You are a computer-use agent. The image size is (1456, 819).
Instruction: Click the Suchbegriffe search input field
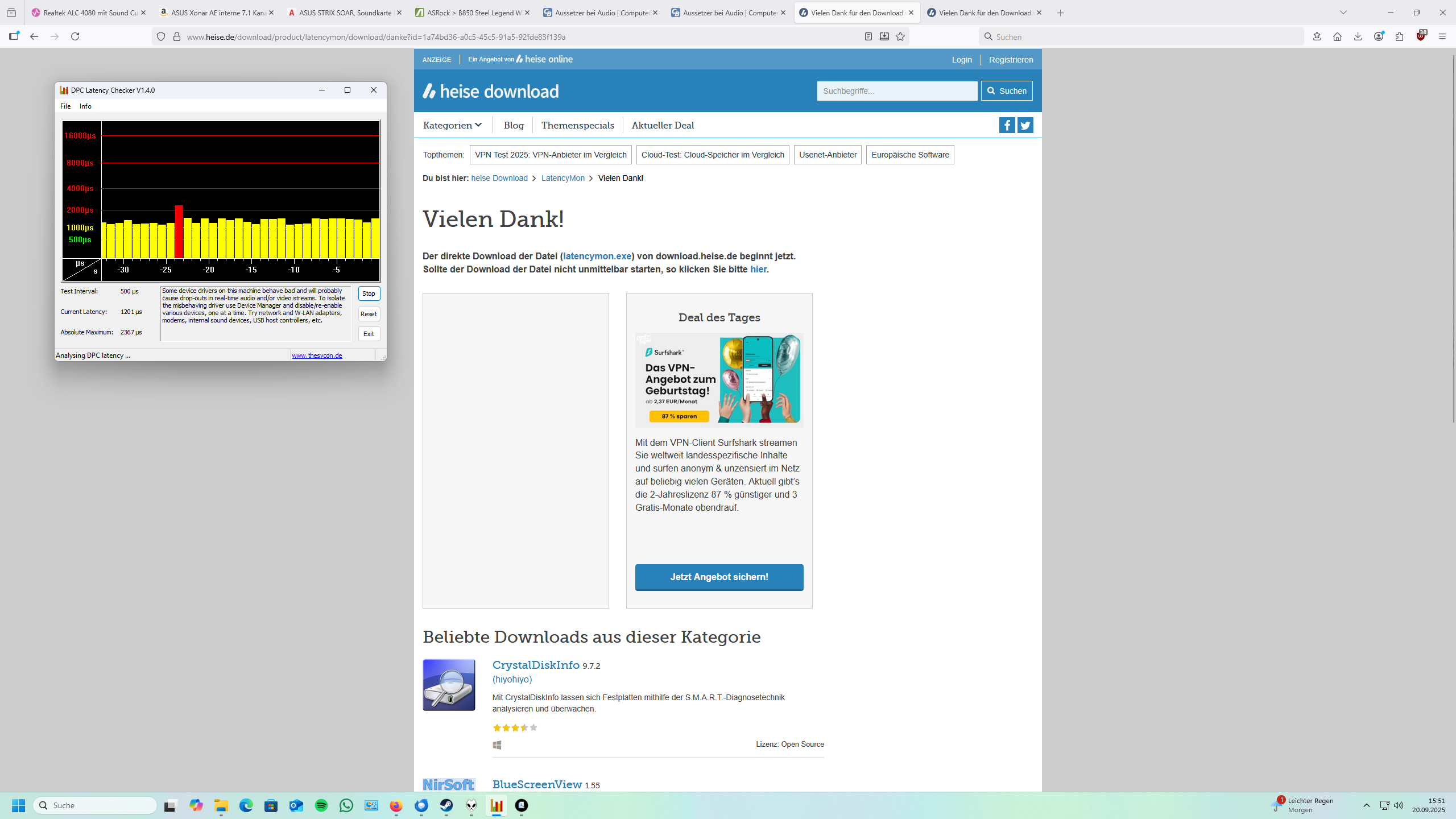tap(897, 91)
